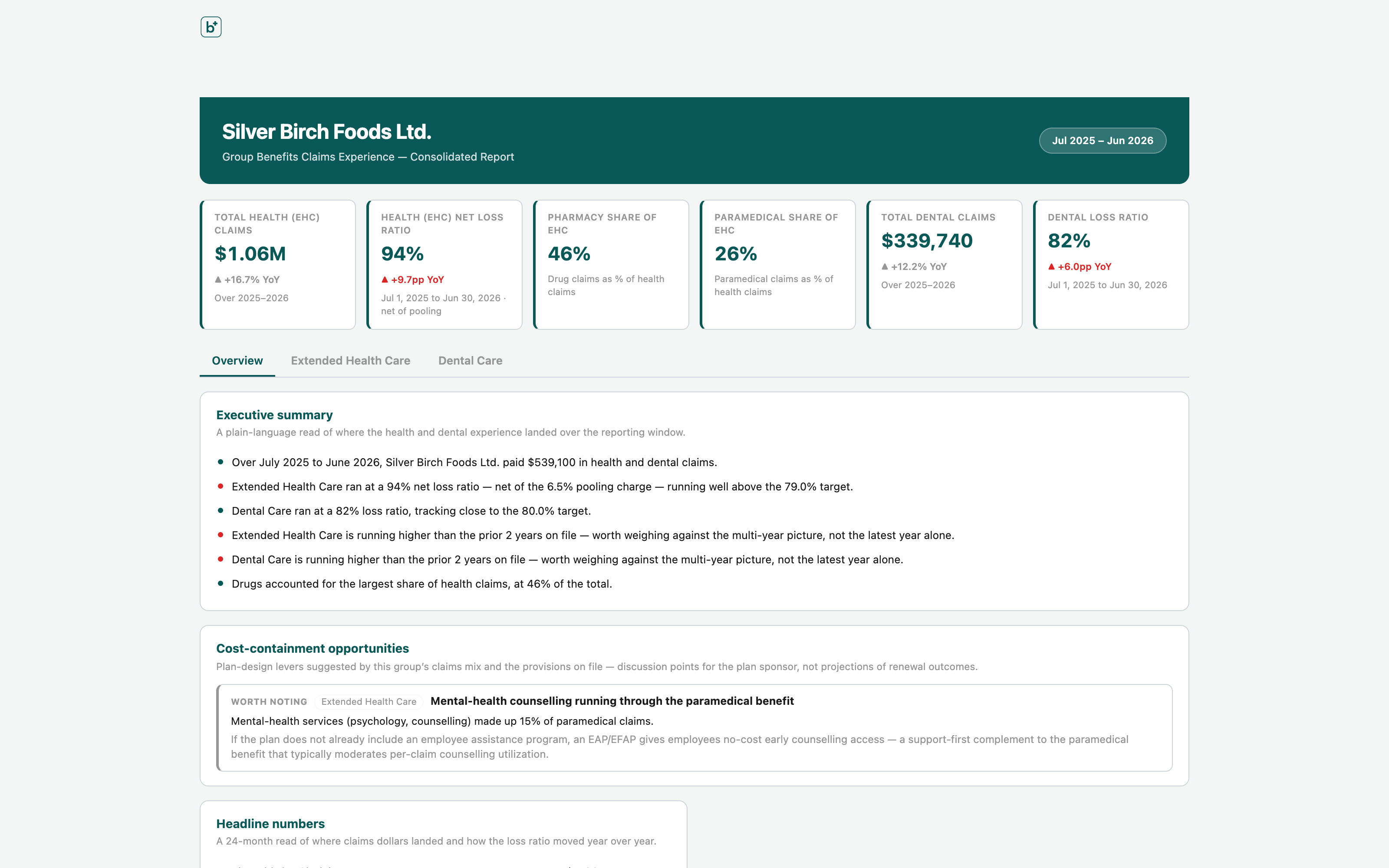1389x868 pixels.
Task: Select the Dental Loss Ratio card
Action: (1111, 265)
